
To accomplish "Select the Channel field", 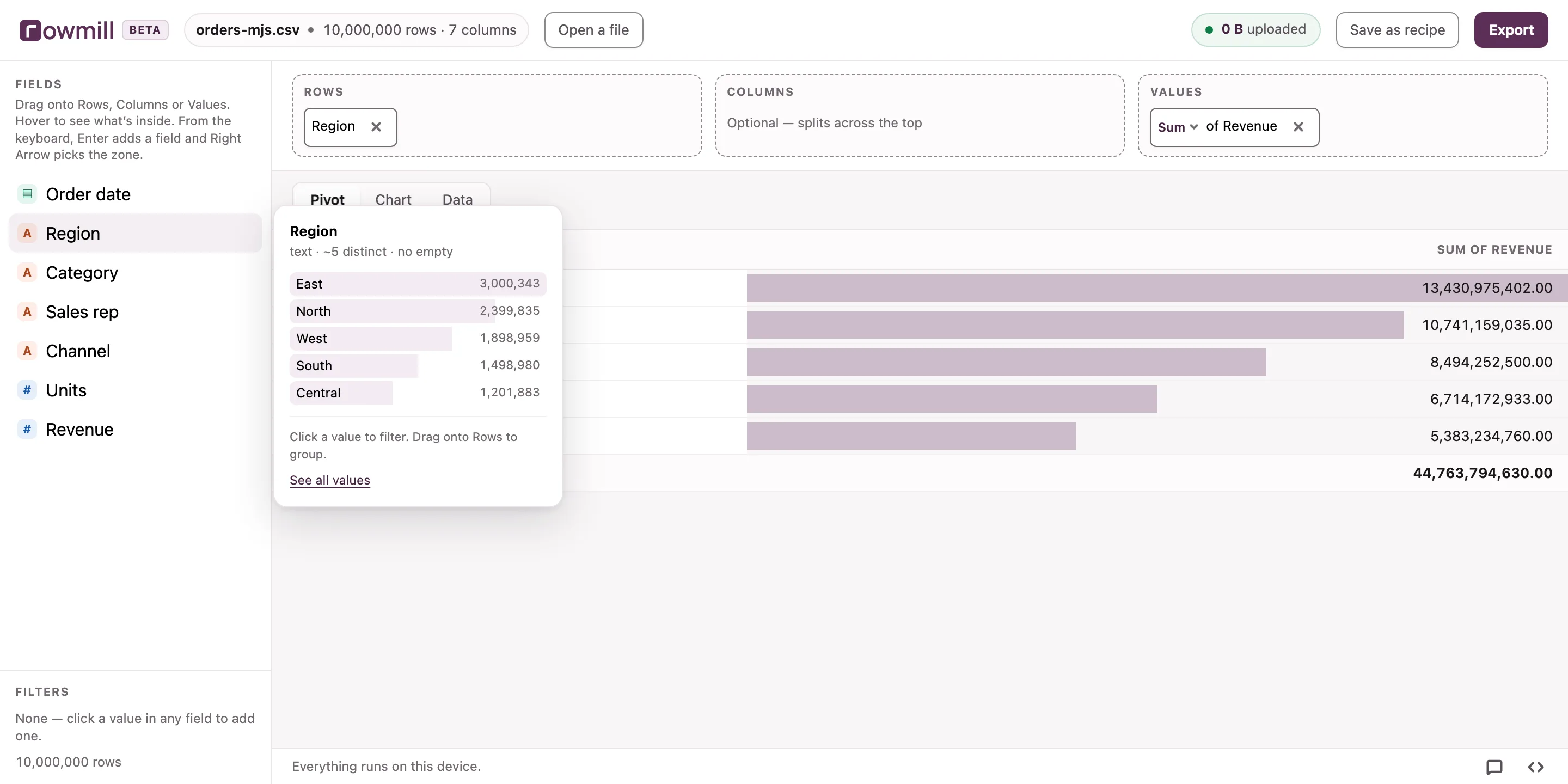I will (136, 351).
